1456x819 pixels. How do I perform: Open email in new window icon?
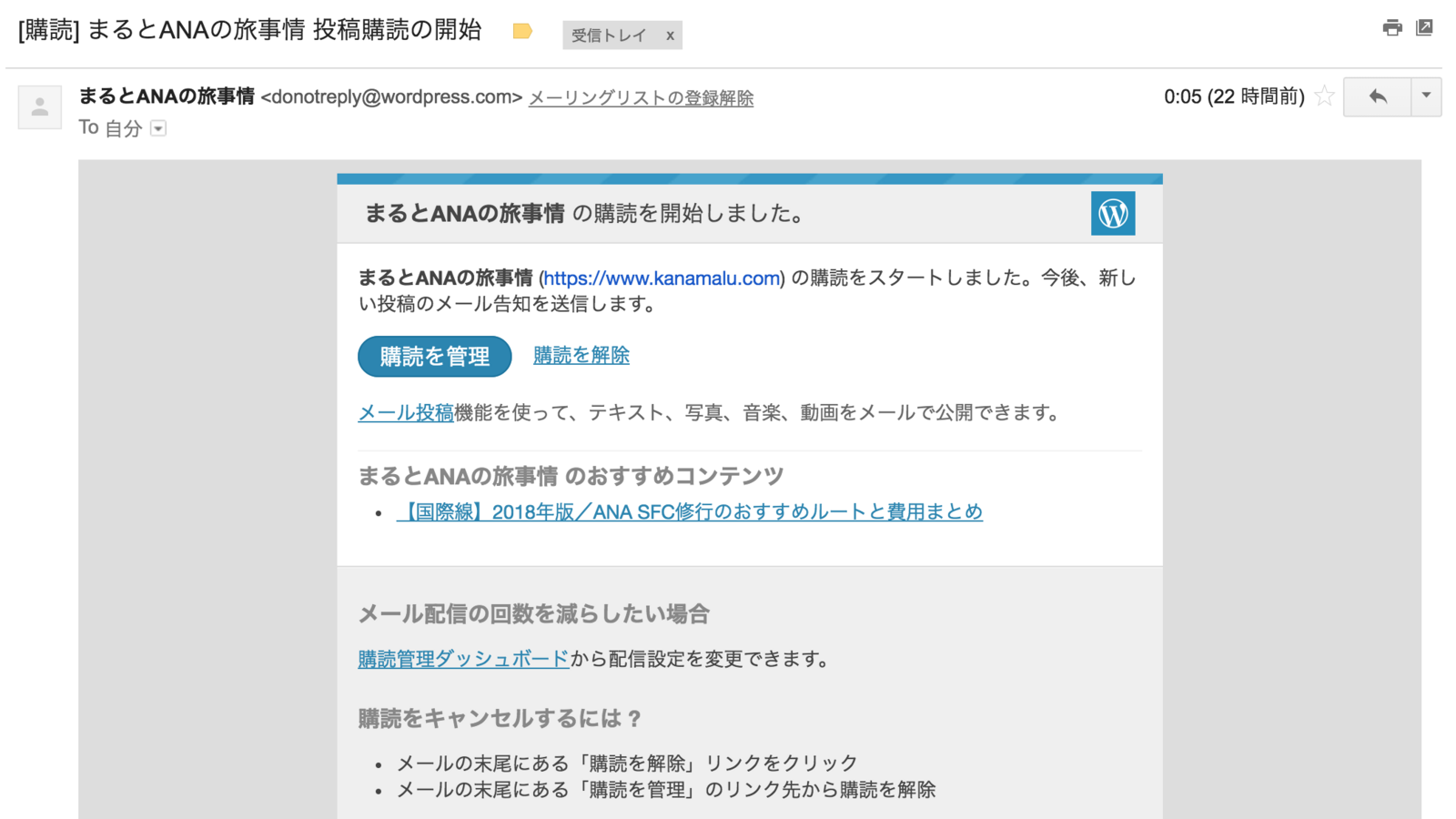[1425, 28]
